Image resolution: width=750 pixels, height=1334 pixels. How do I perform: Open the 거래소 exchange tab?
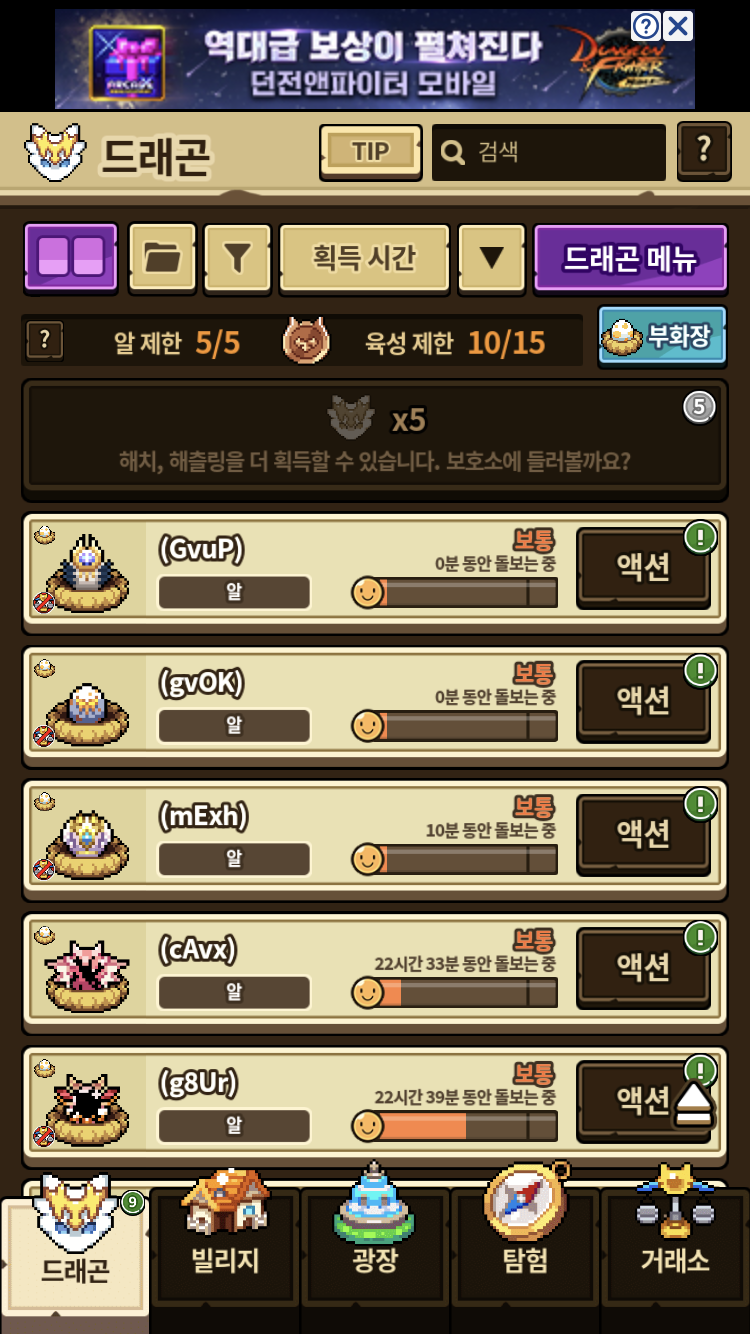pyautogui.click(x=675, y=1248)
